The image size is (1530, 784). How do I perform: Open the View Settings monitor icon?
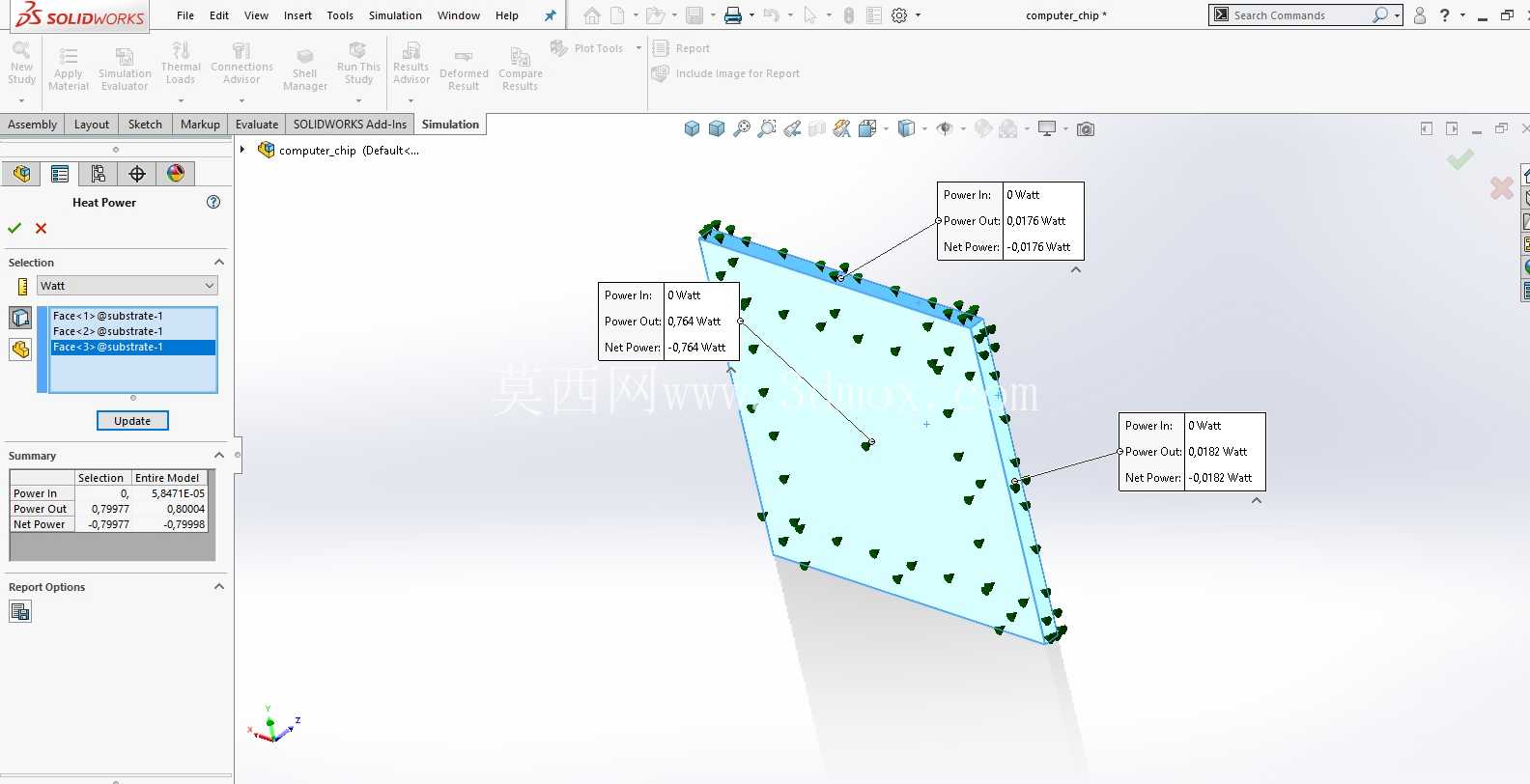click(1047, 128)
